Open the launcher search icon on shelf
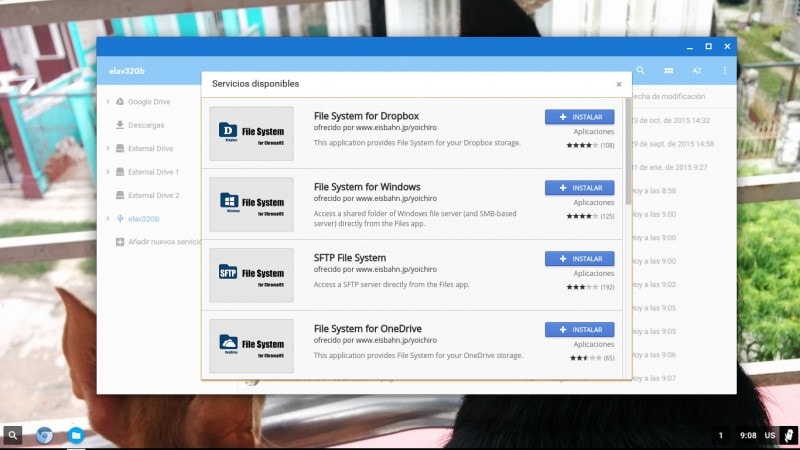800x450 pixels. 13,435
